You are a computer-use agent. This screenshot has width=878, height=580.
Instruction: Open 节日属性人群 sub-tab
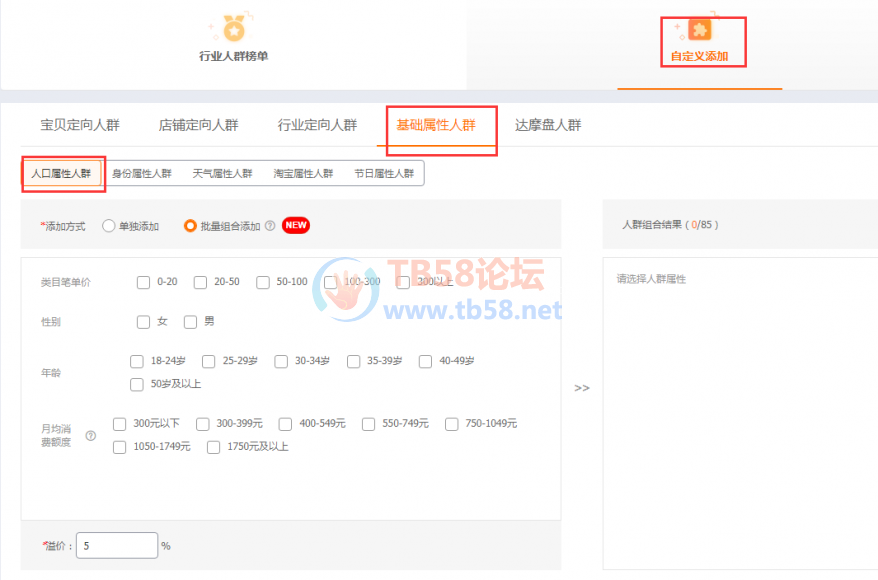384,173
